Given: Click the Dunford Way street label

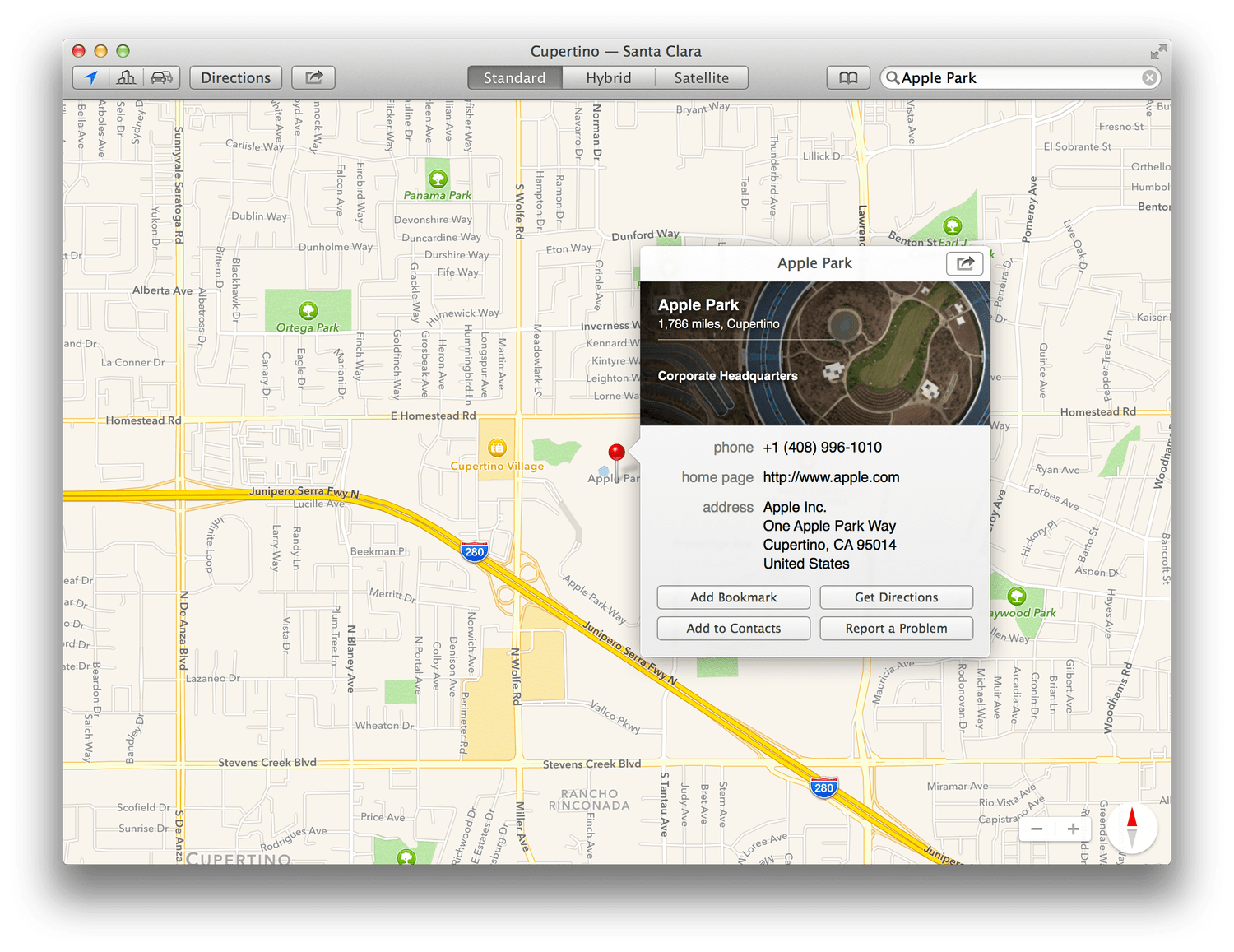Looking at the screenshot, I should [x=645, y=235].
